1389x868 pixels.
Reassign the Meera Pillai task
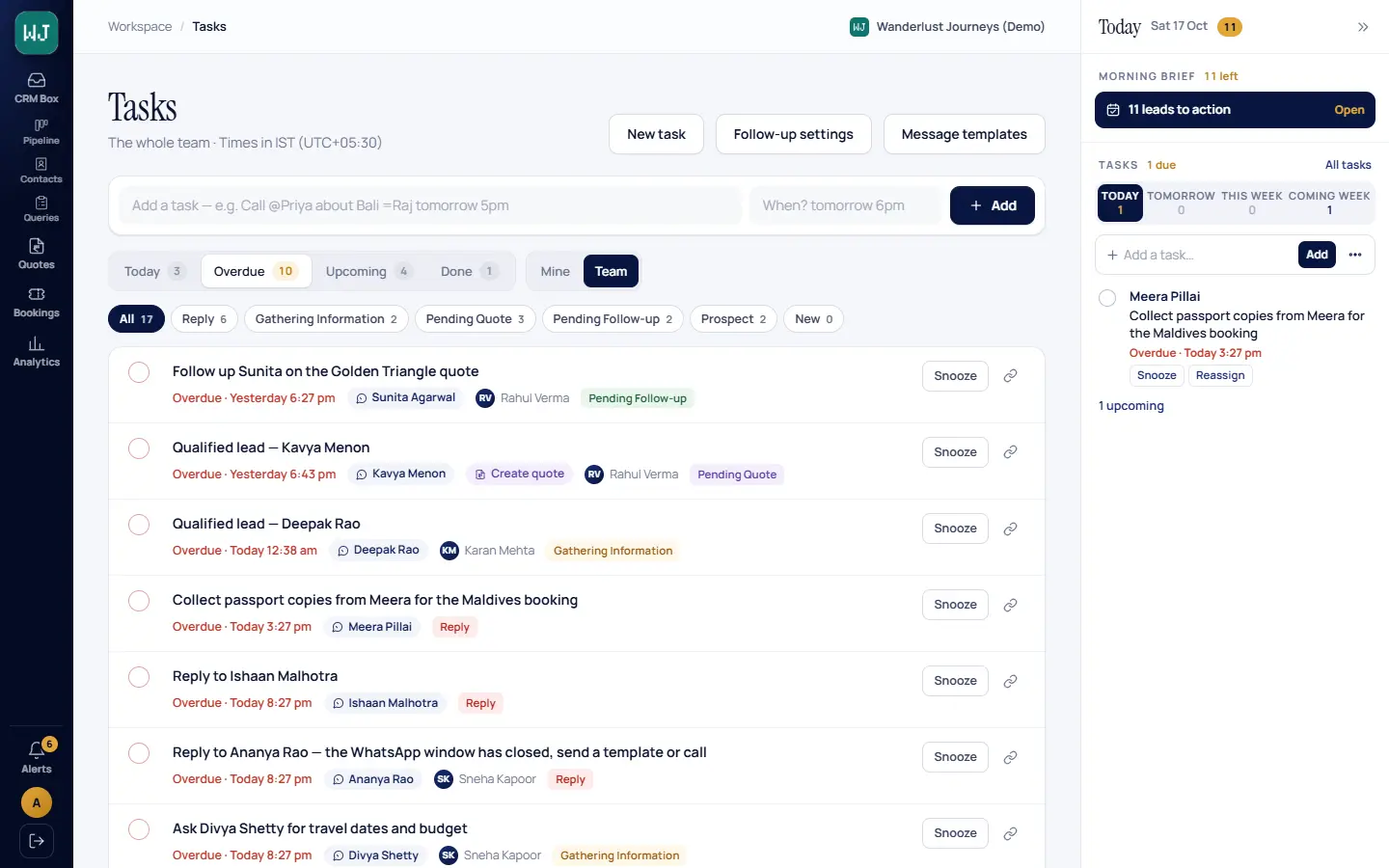[1220, 376]
